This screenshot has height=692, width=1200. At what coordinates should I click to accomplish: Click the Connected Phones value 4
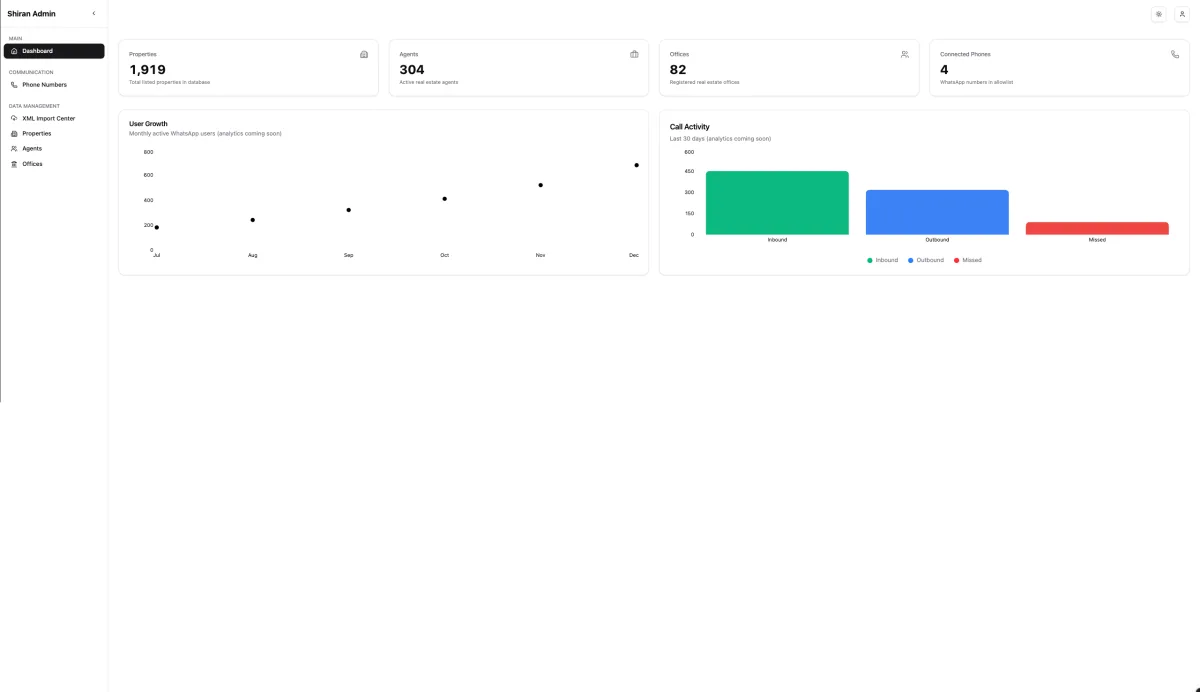944,70
